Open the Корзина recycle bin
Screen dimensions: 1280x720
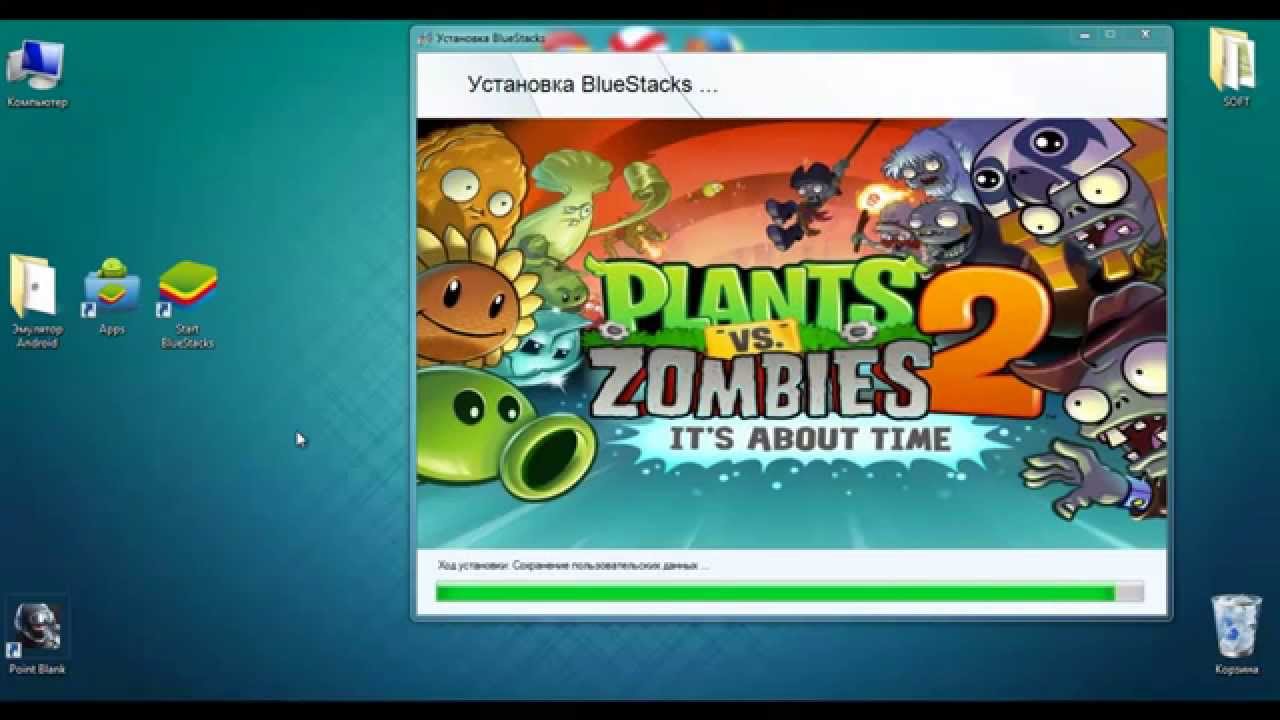coord(1236,633)
